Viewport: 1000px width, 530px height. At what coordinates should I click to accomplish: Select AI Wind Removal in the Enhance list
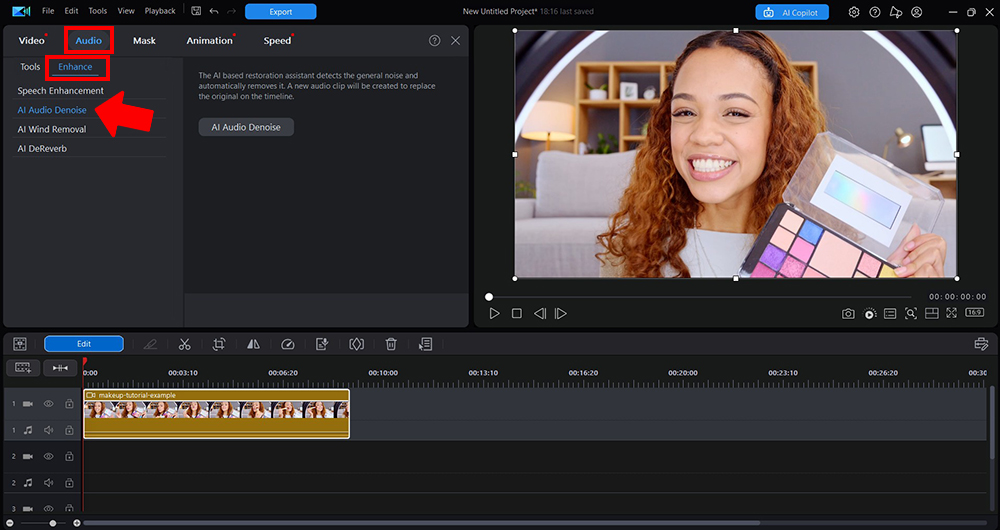(x=52, y=129)
